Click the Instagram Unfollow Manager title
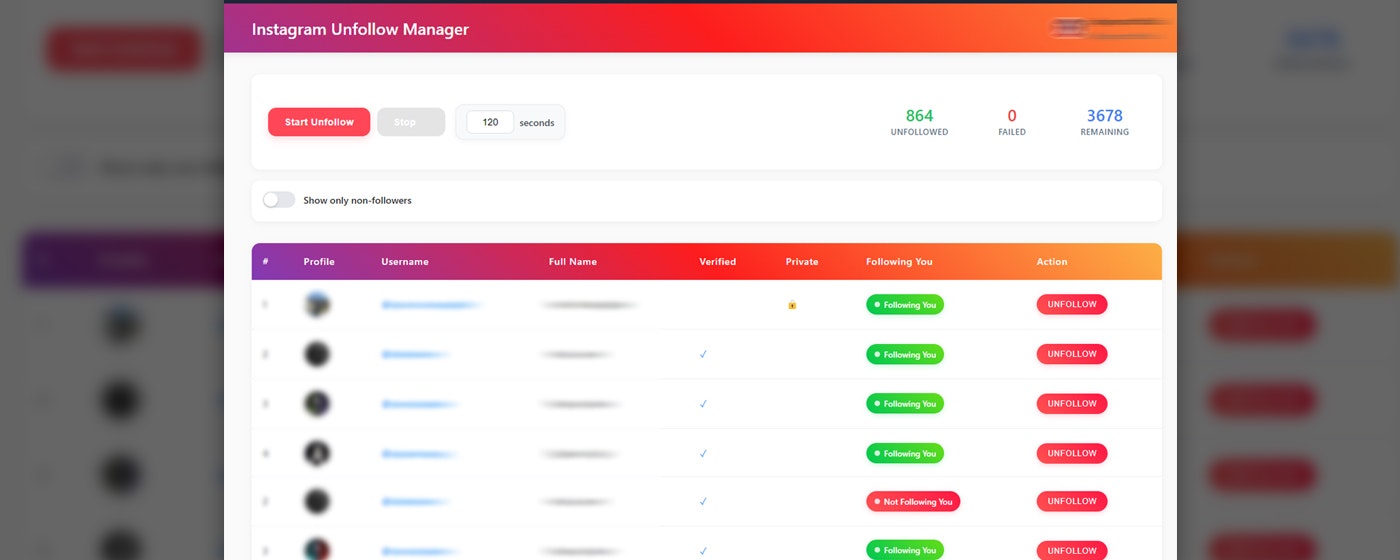 click(360, 29)
